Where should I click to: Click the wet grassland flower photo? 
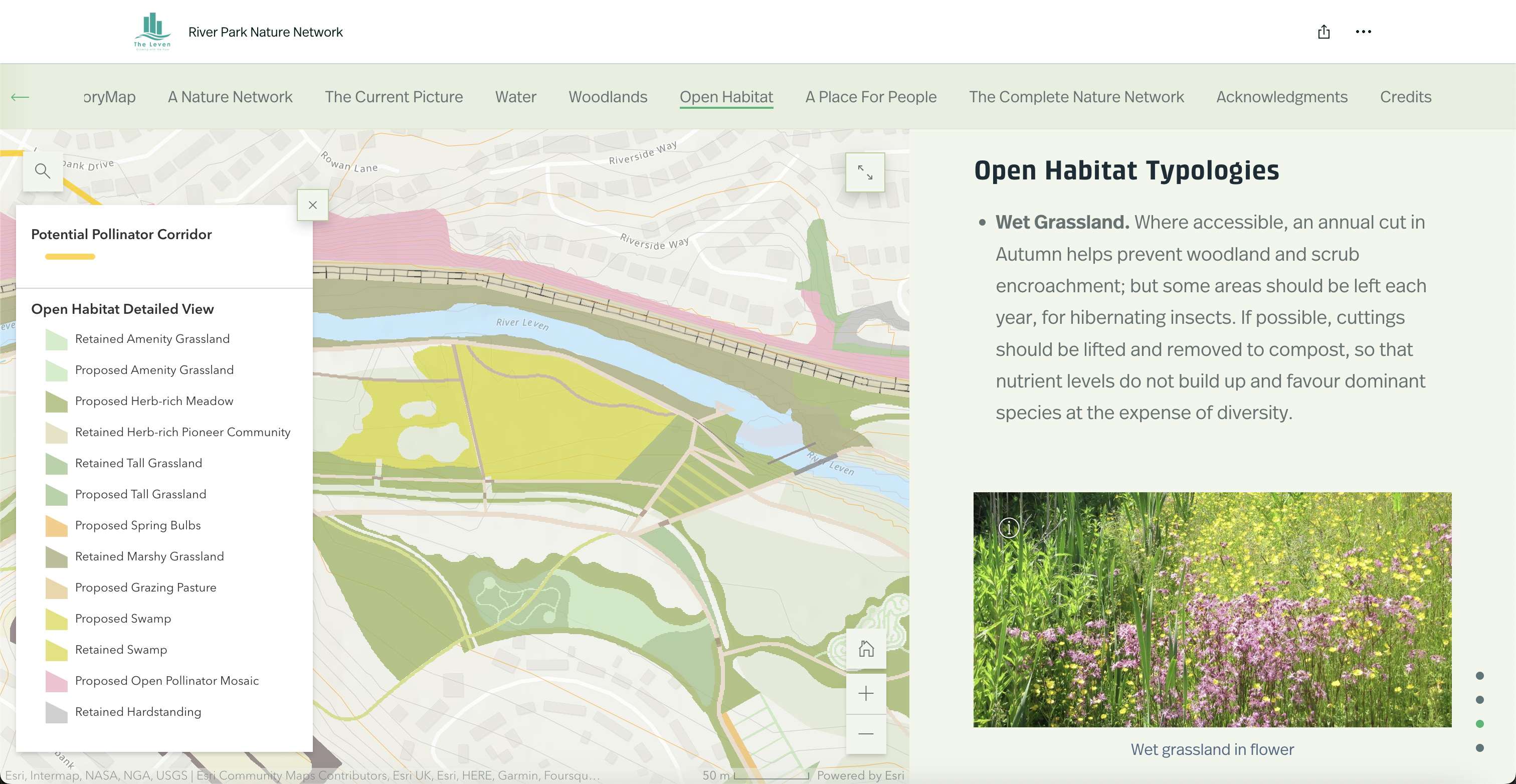(x=1212, y=610)
